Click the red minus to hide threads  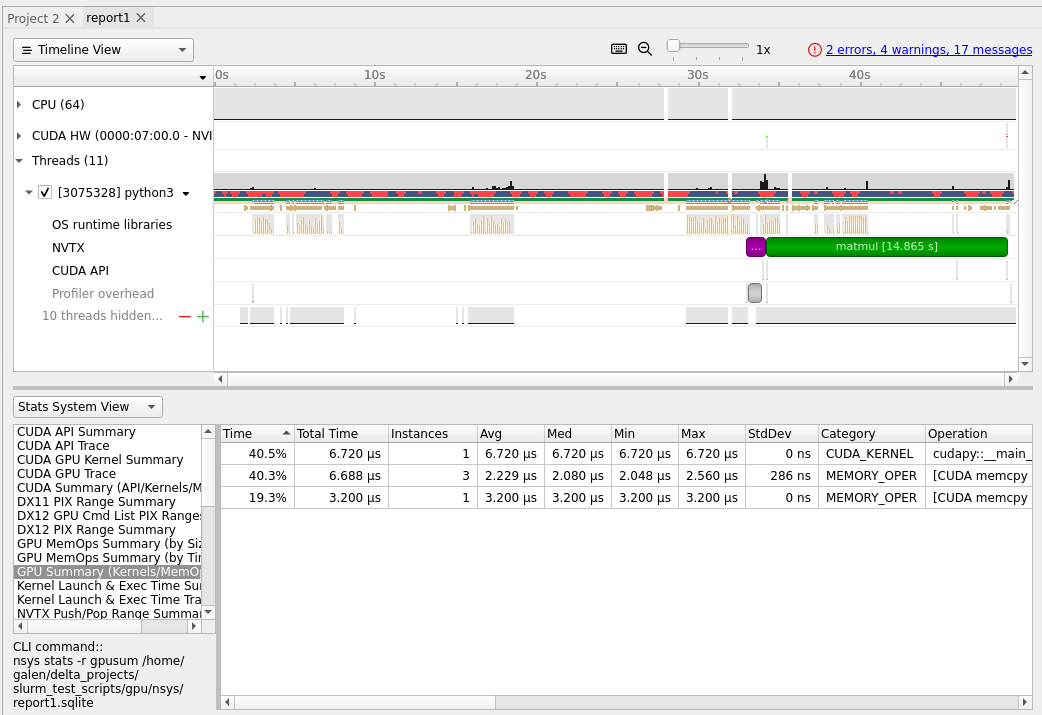tap(184, 316)
